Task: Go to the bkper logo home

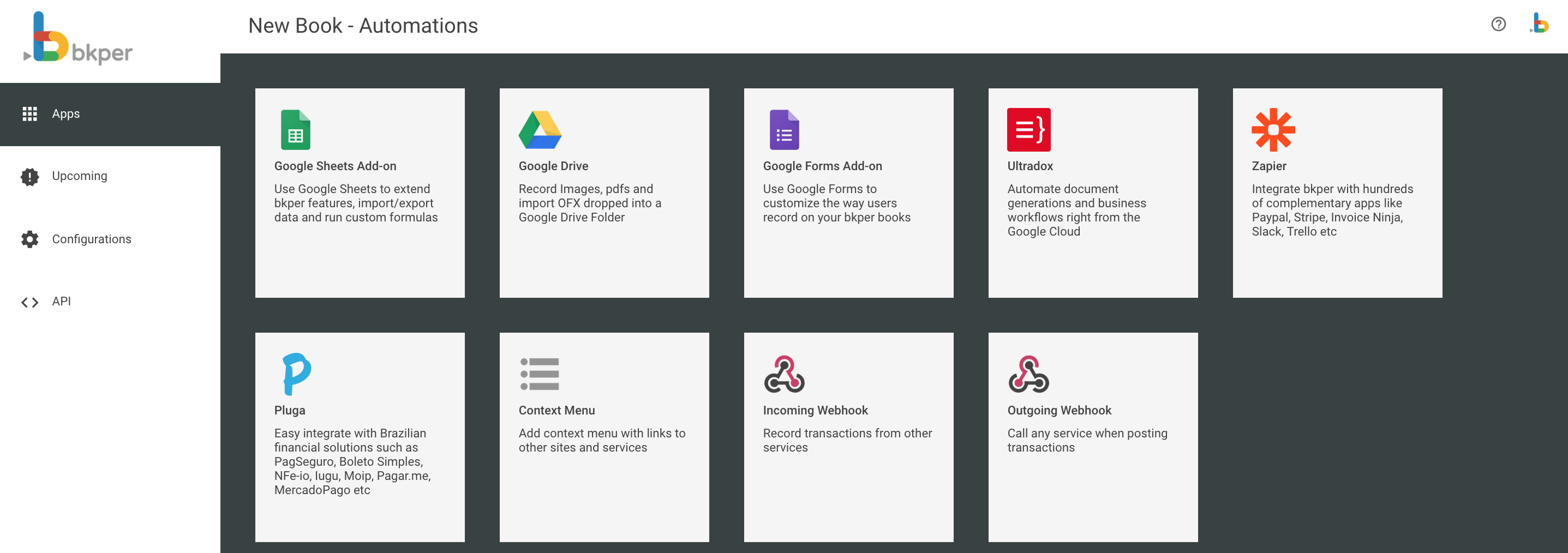Action: pyautogui.click(x=78, y=39)
